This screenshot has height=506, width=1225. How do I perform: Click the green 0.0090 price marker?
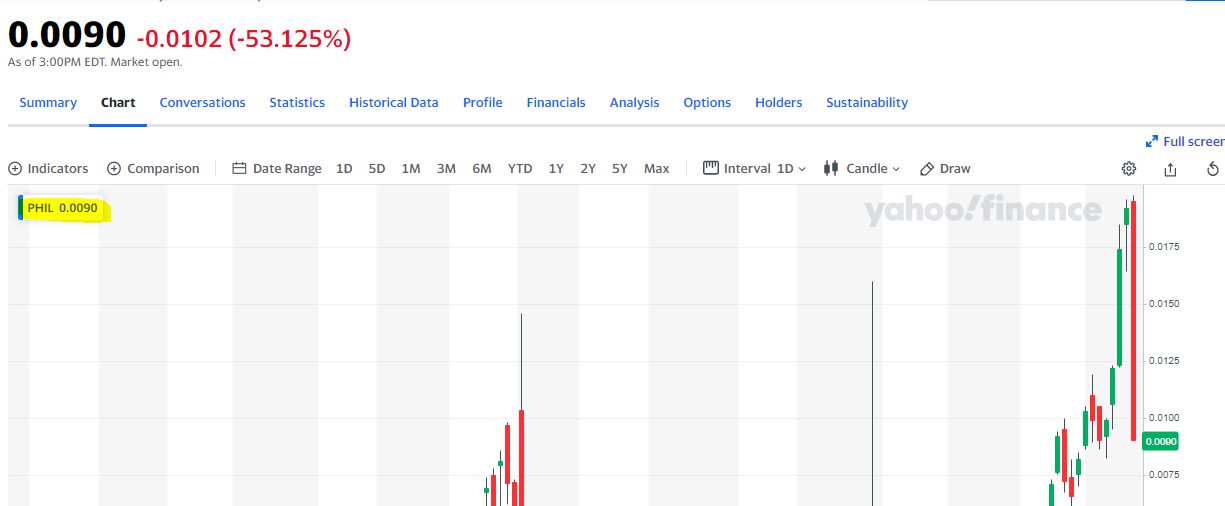click(x=1161, y=441)
